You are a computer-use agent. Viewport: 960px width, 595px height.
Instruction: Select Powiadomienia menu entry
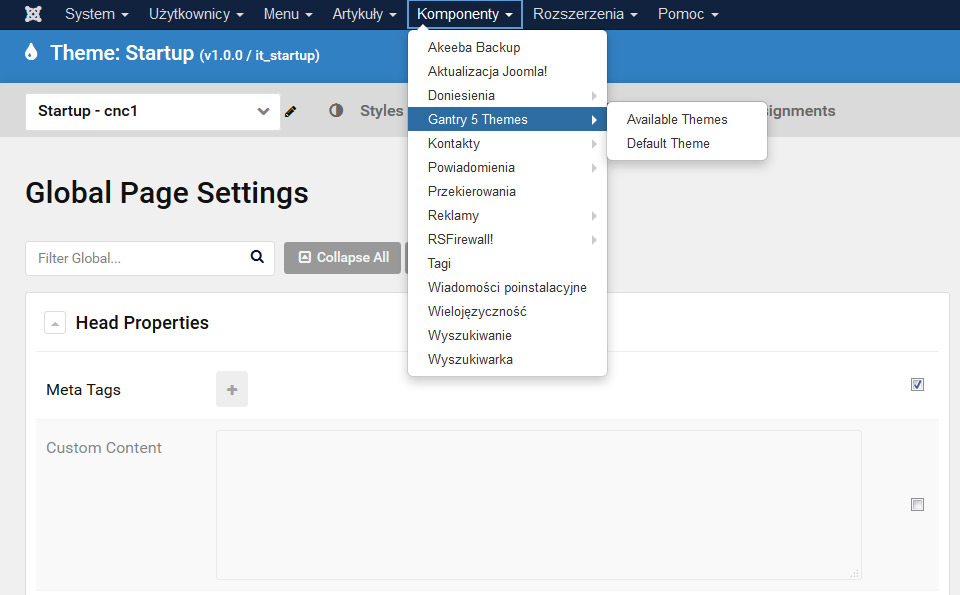pyautogui.click(x=507, y=168)
